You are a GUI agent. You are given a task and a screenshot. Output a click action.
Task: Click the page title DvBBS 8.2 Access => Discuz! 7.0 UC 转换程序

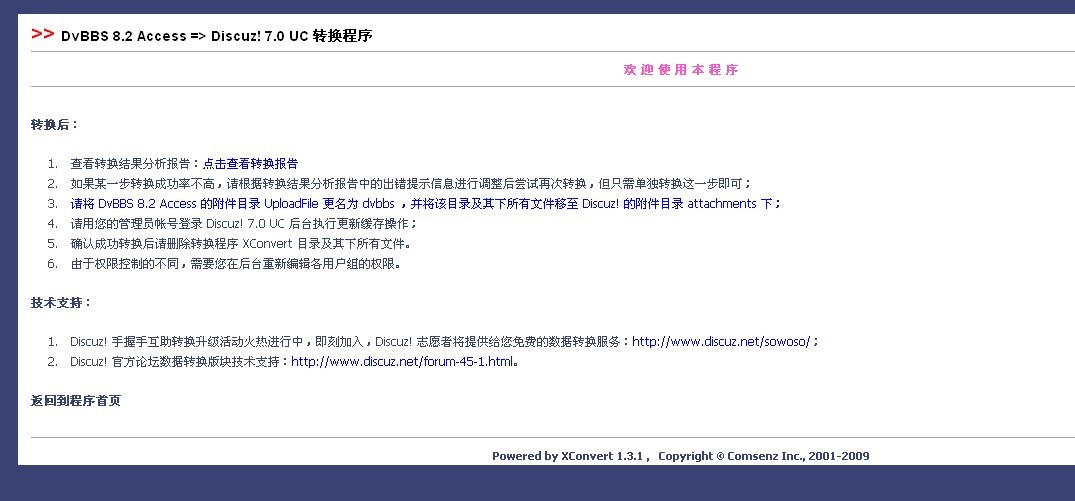pyautogui.click(x=217, y=36)
